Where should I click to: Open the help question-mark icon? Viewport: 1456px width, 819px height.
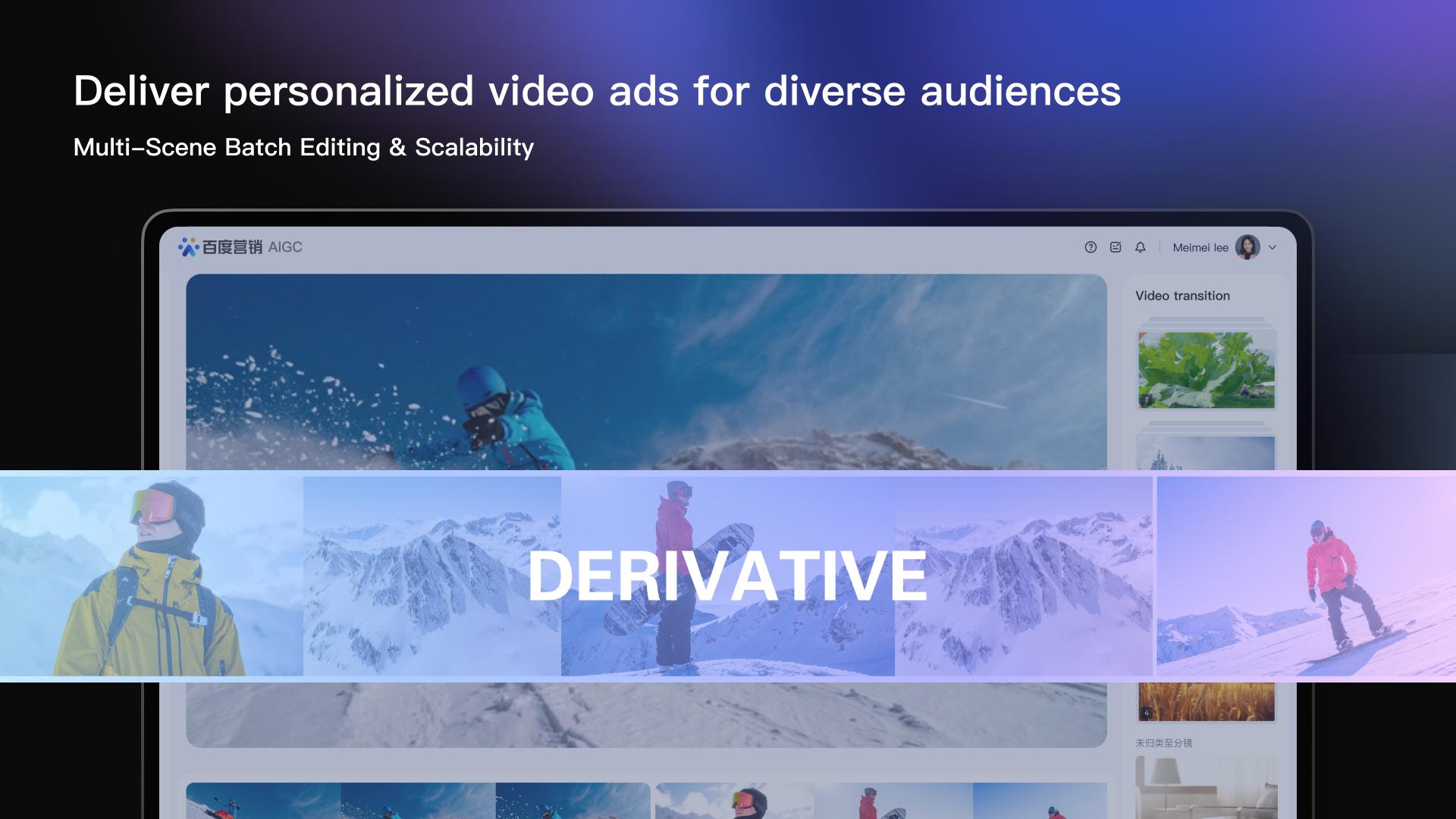(1090, 247)
